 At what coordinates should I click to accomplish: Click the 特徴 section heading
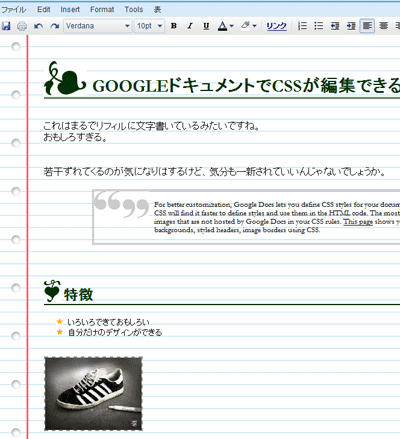point(79,295)
